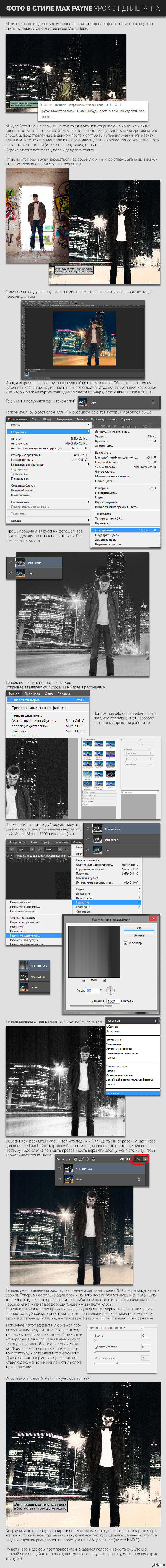Choose Черно-белое... adjustment item
The height and width of the screenshot is (1568, 166).
(125, 467)
